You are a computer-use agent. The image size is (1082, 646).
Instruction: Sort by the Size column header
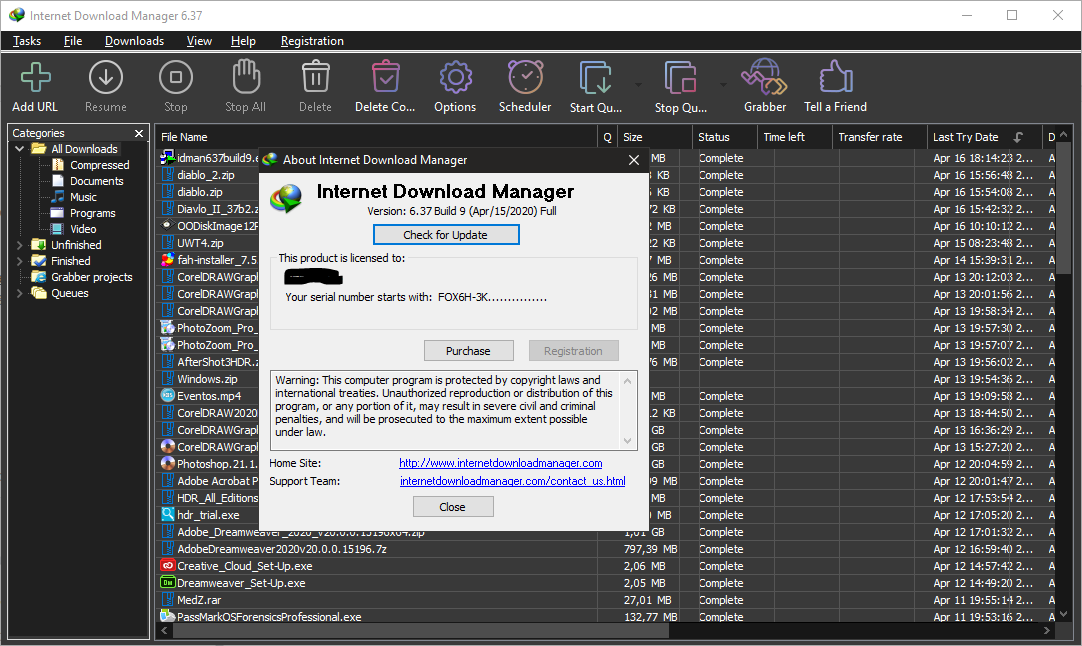tap(654, 137)
